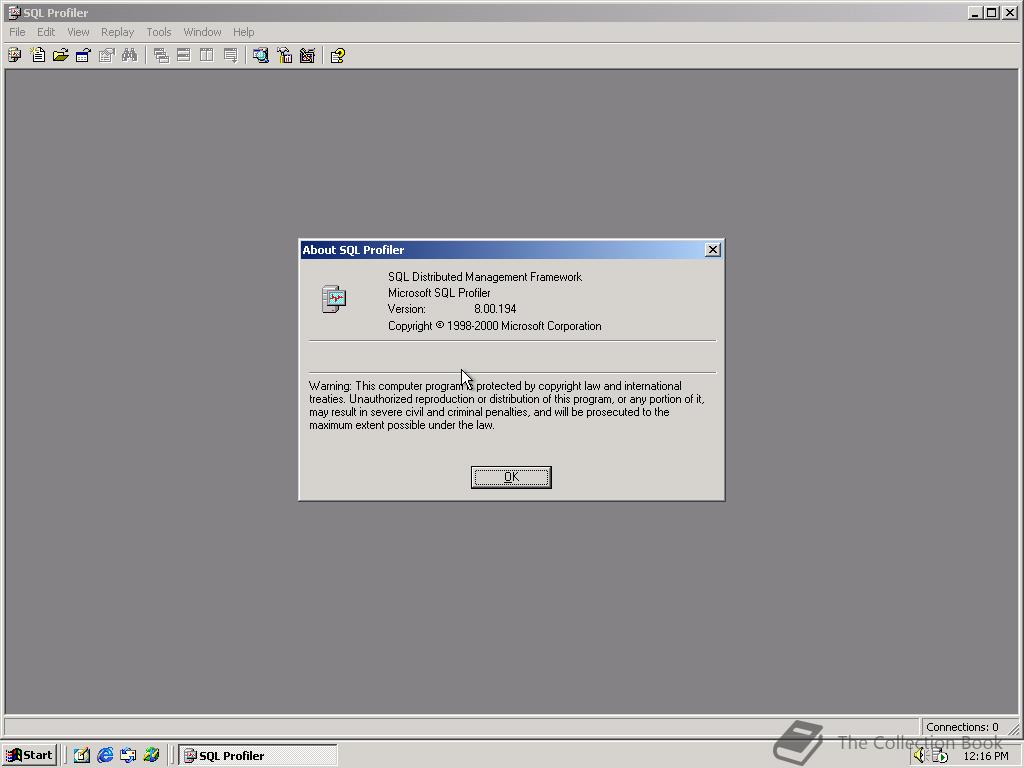Open the Tools menu

click(x=159, y=32)
